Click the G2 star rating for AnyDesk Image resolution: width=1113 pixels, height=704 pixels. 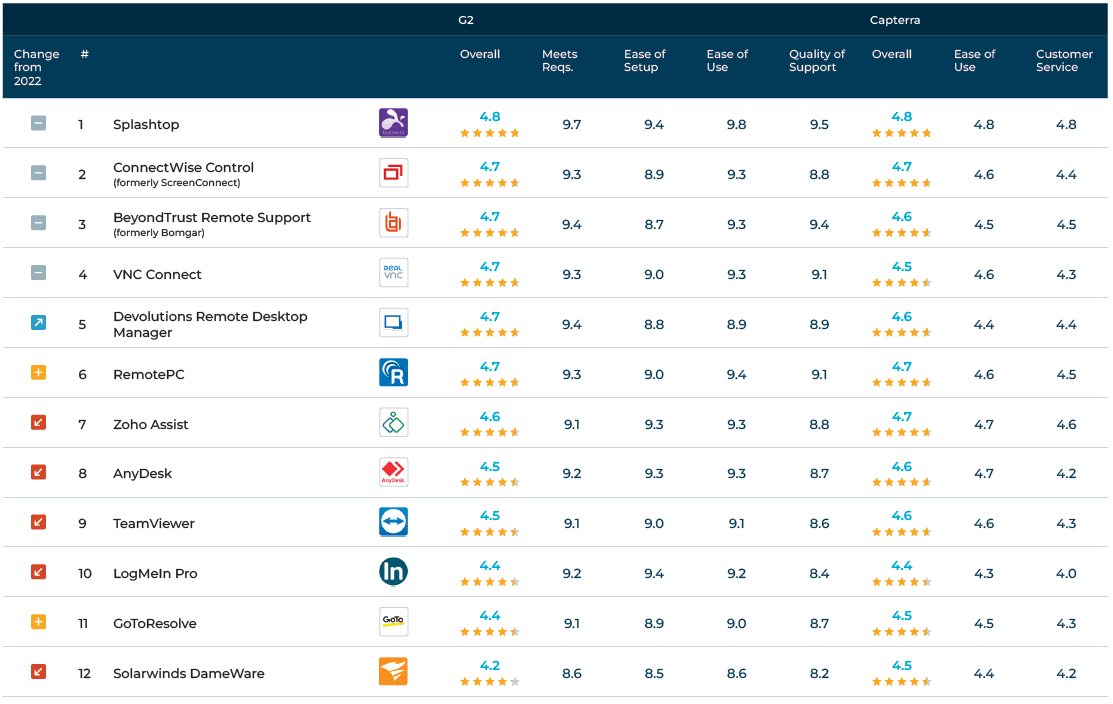pos(490,483)
